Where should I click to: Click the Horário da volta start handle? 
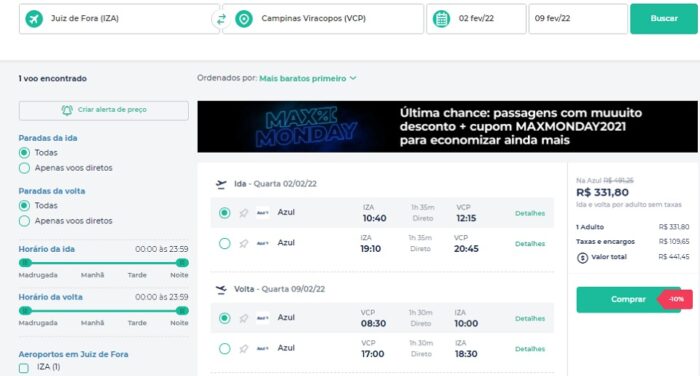tap(25, 310)
